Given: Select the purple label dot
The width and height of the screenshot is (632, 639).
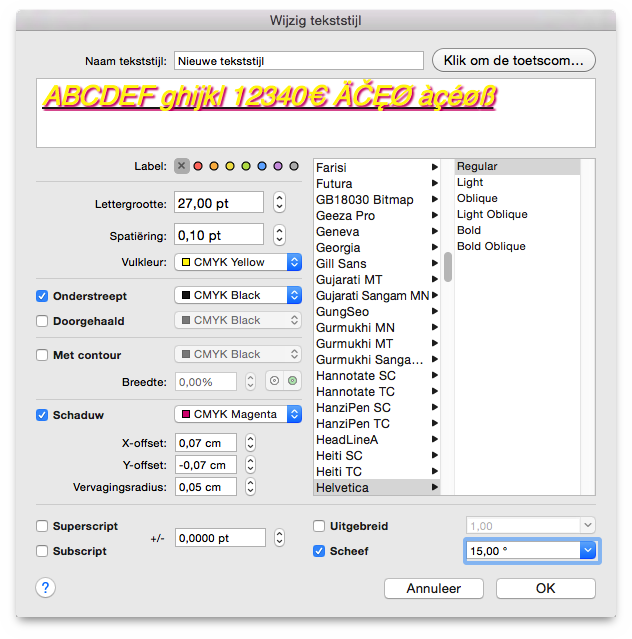Looking at the screenshot, I should click(x=278, y=166).
